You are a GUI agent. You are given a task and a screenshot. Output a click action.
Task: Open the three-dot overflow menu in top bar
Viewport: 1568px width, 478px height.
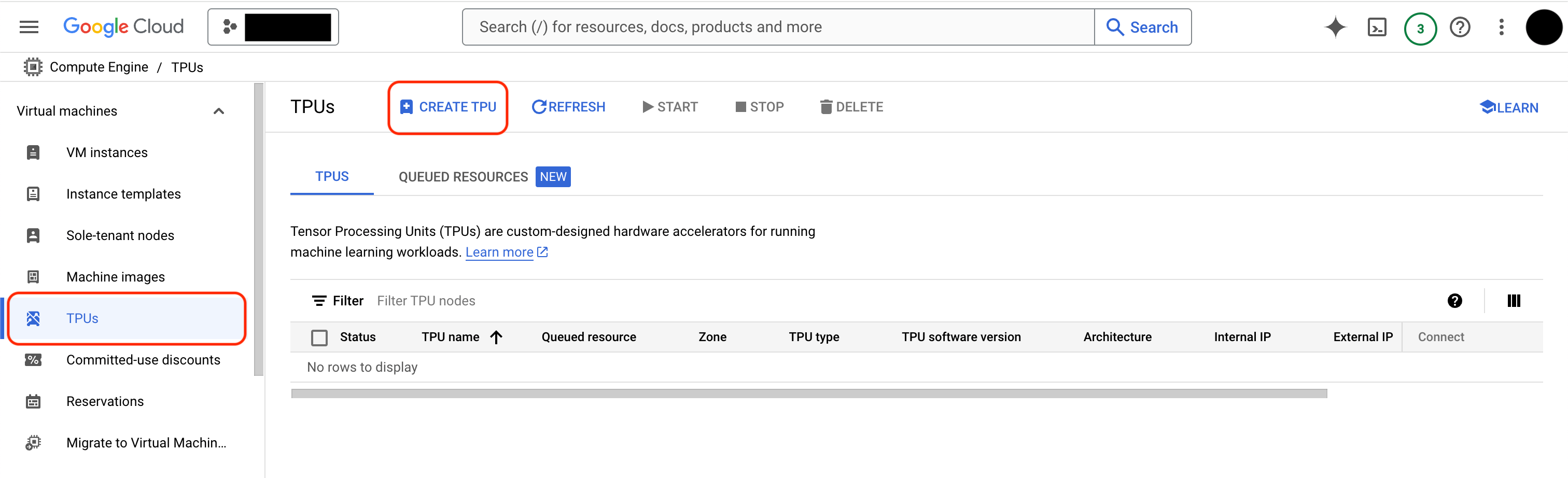tap(1501, 26)
